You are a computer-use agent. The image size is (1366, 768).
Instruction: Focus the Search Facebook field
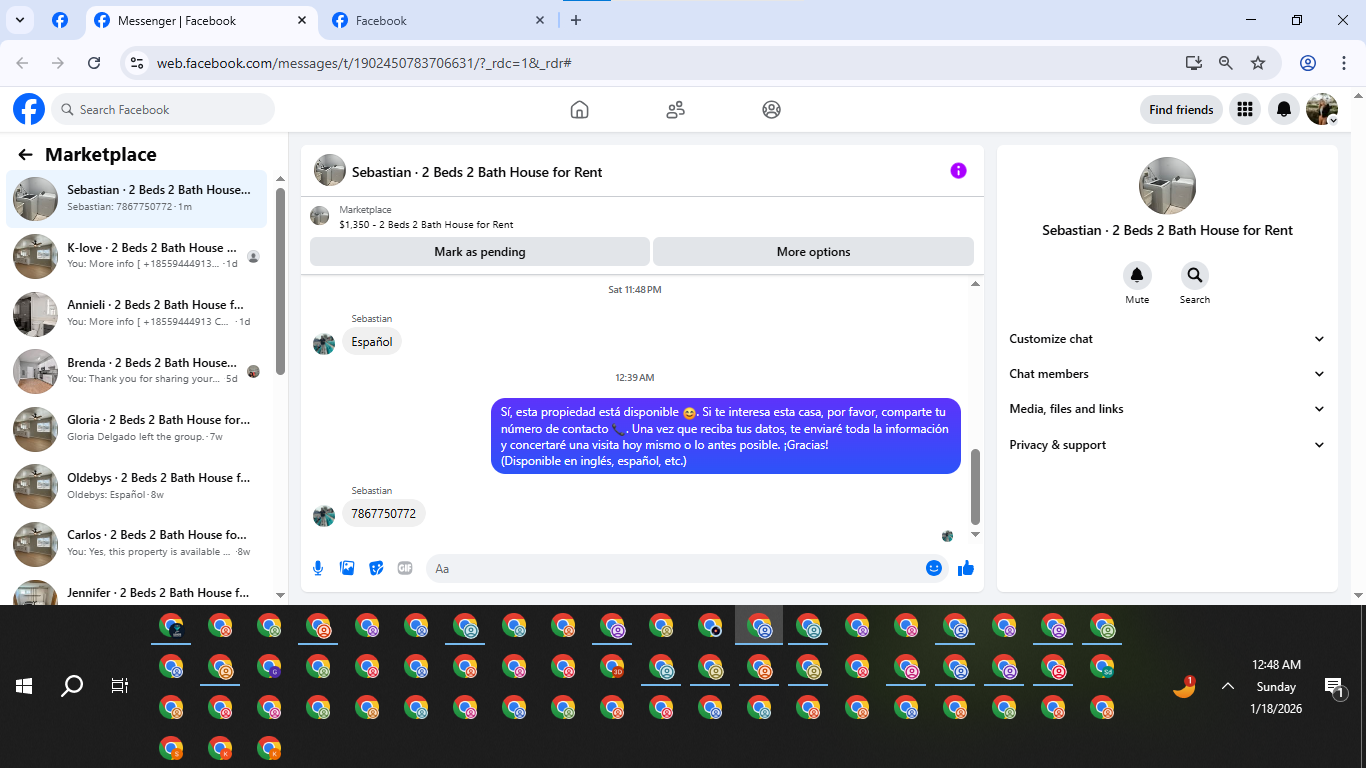point(163,109)
